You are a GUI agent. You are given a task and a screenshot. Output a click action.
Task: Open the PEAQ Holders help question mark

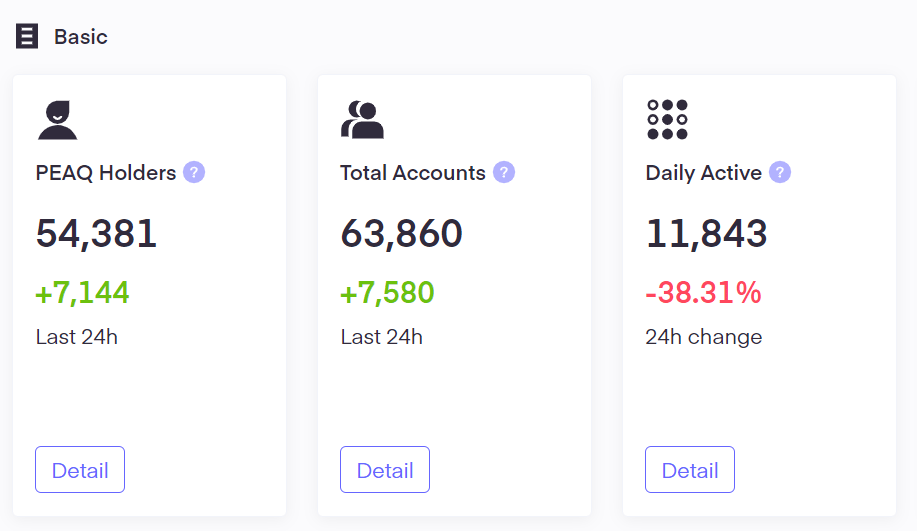(194, 172)
